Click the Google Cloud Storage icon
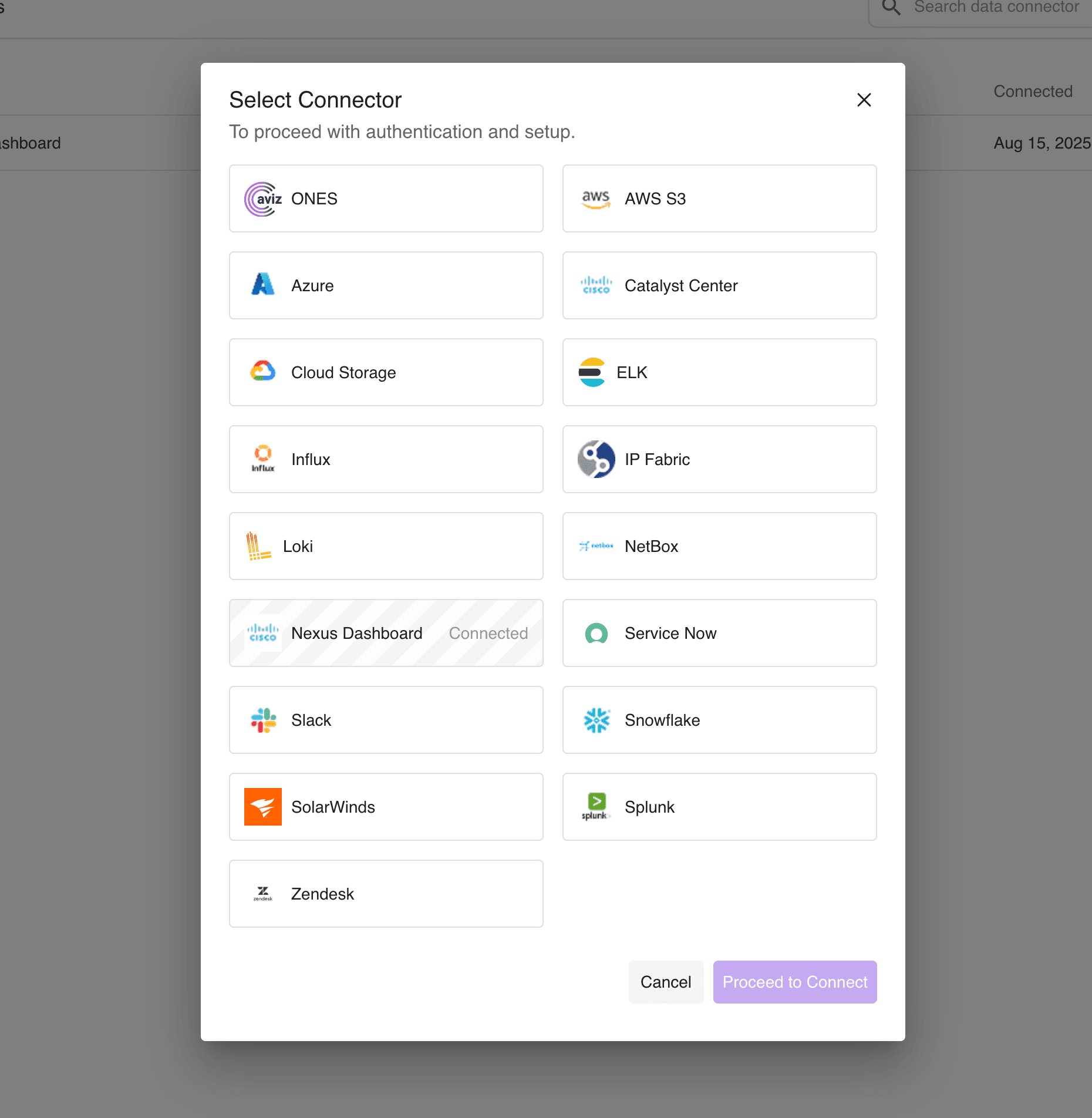Image resolution: width=1092 pixels, height=1118 pixels. (x=262, y=372)
